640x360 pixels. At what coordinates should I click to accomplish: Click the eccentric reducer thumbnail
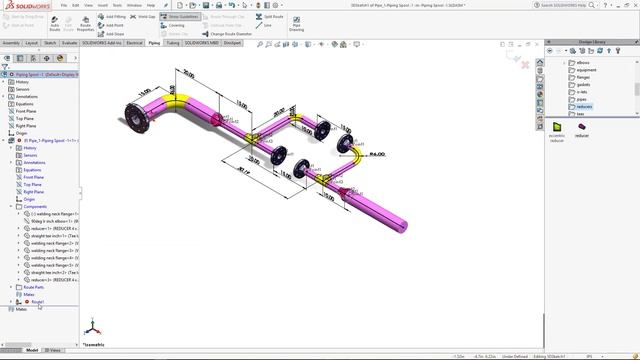557,127
